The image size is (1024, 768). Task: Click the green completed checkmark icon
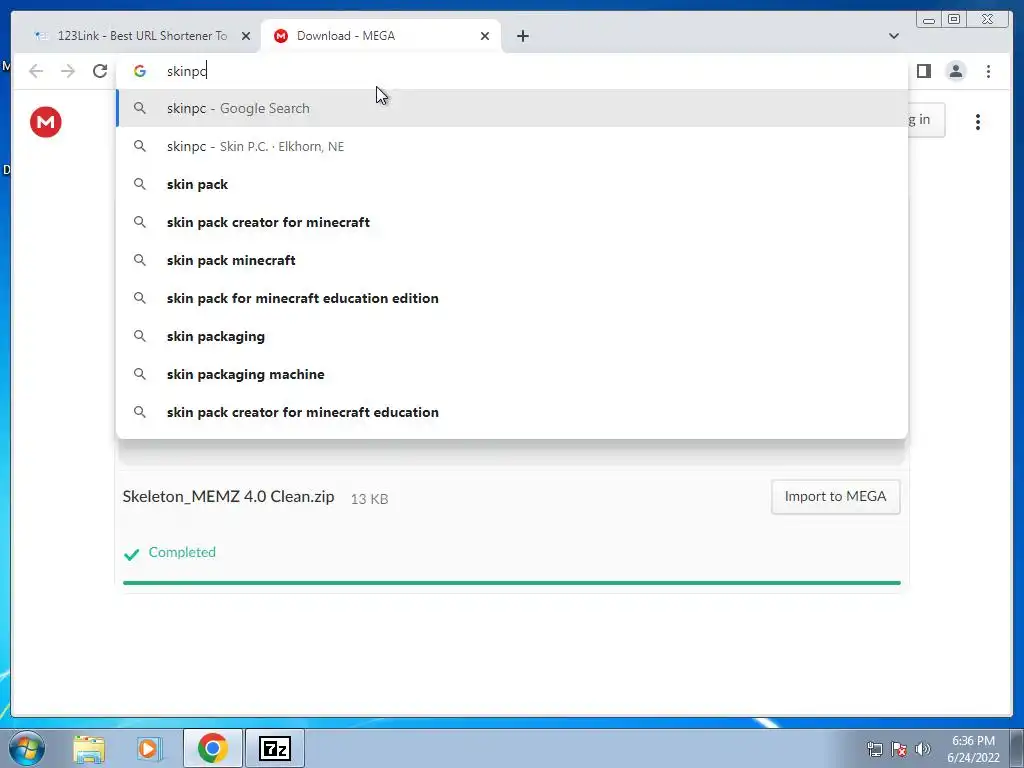click(131, 554)
